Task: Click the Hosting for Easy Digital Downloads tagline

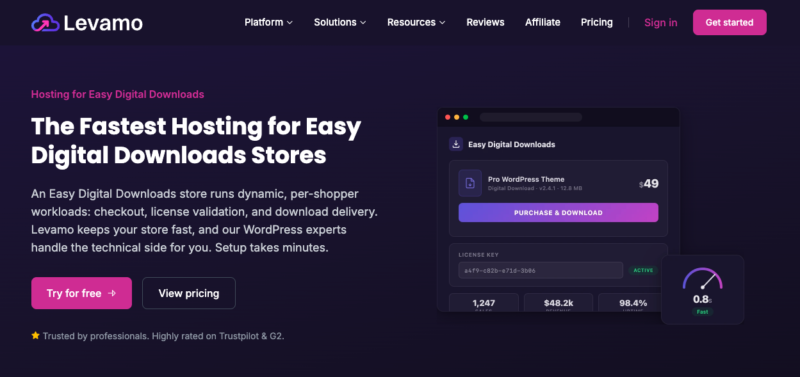Action: pyautogui.click(x=117, y=94)
